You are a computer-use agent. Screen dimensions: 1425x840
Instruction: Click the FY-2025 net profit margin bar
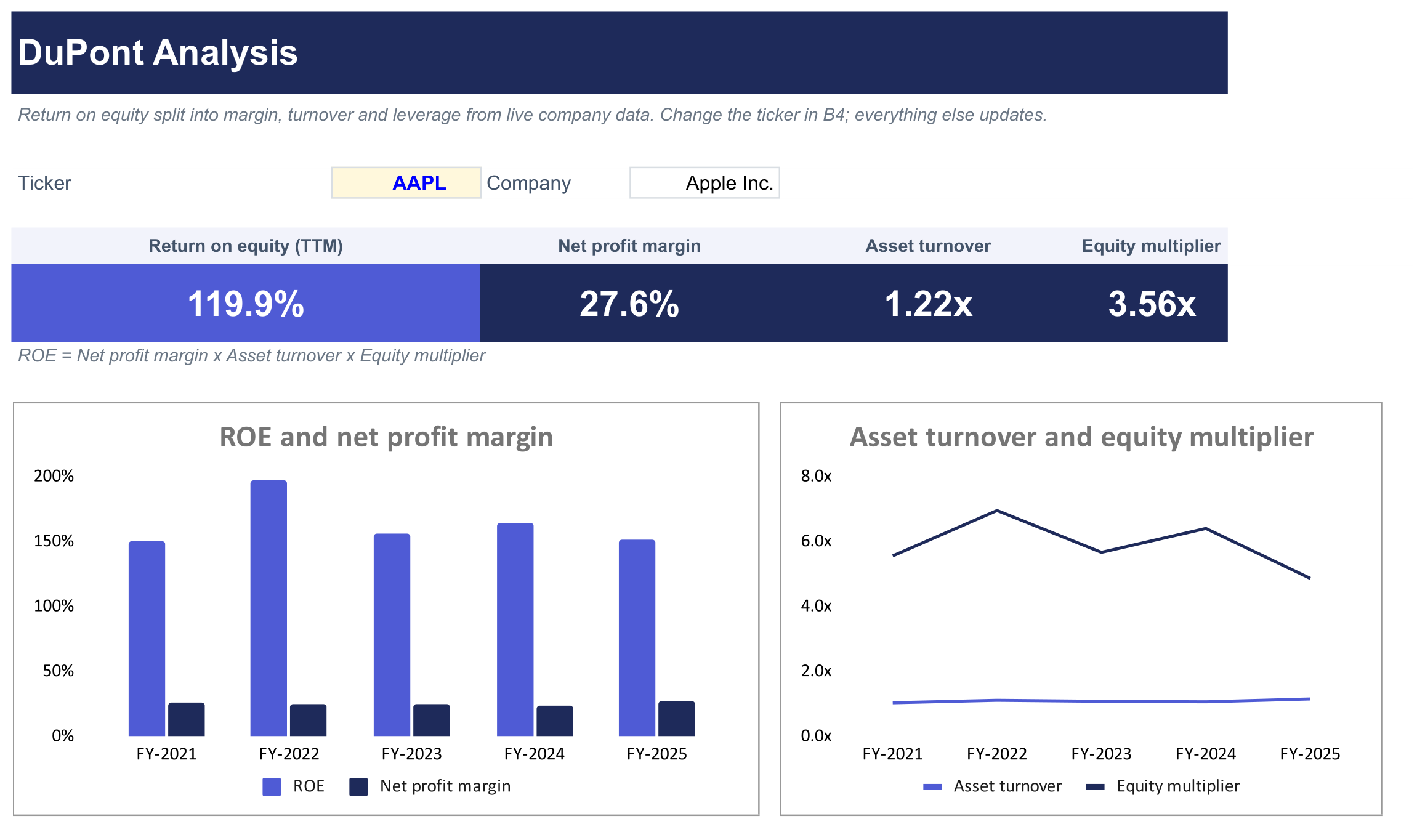[x=677, y=719]
